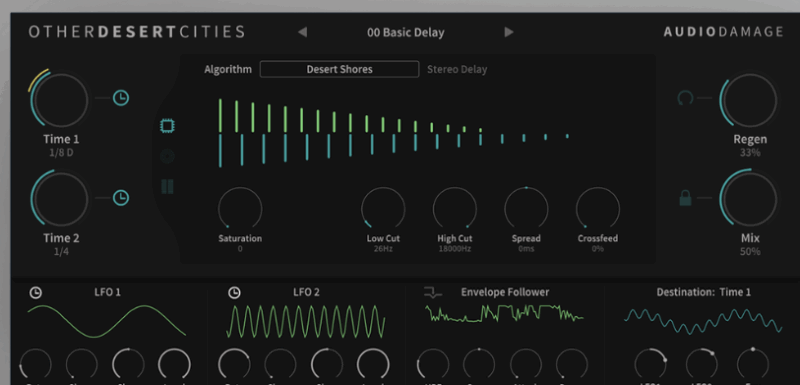Go to the previous preset with left arrow

[303, 32]
